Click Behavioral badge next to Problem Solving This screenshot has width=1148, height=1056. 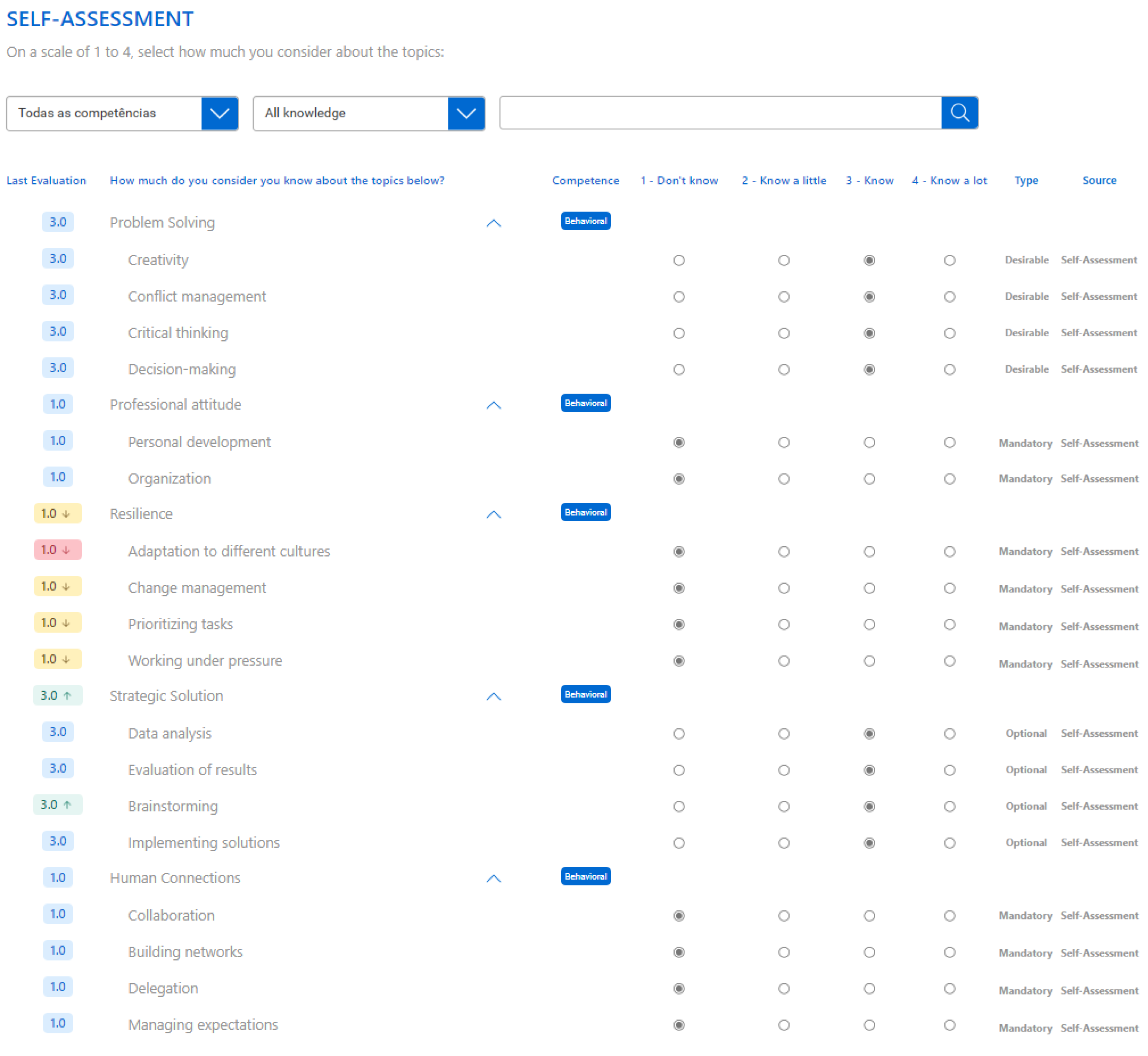pyautogui.click(x=585, y=221)
